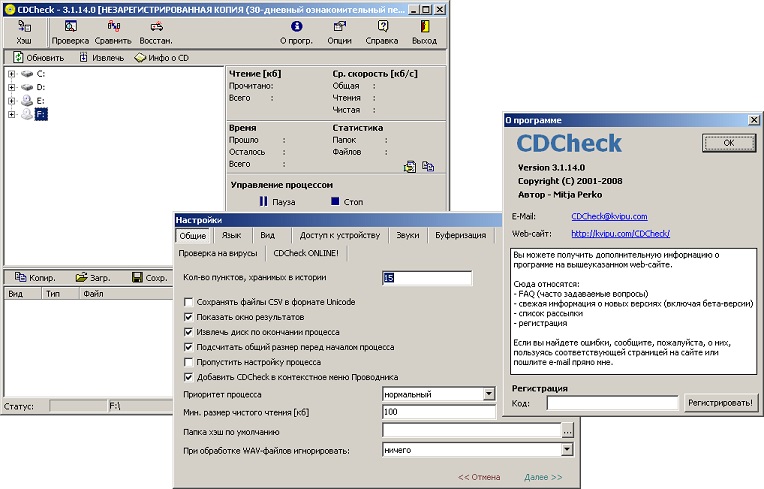Click the Папка хэш по умолчанию field

pyautogui.click(x=472, y=431)
